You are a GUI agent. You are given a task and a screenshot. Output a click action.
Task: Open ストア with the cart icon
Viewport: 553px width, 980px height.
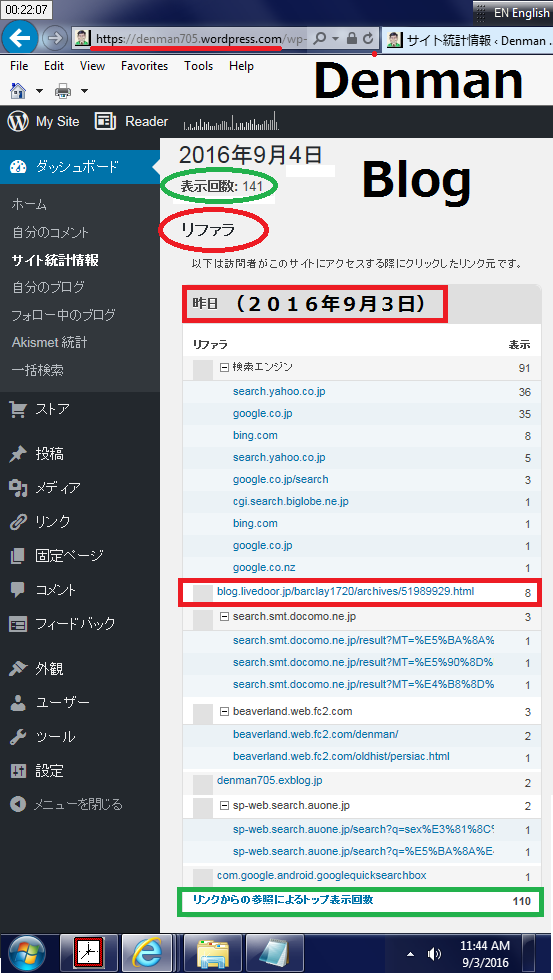pyautogui.click(x=18, y=409)
